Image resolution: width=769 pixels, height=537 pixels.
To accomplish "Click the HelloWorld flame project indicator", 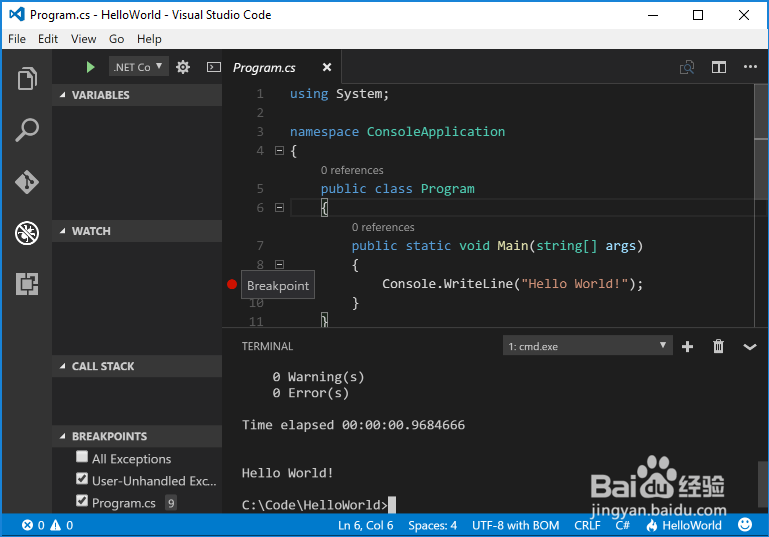I will coord(684,525).
